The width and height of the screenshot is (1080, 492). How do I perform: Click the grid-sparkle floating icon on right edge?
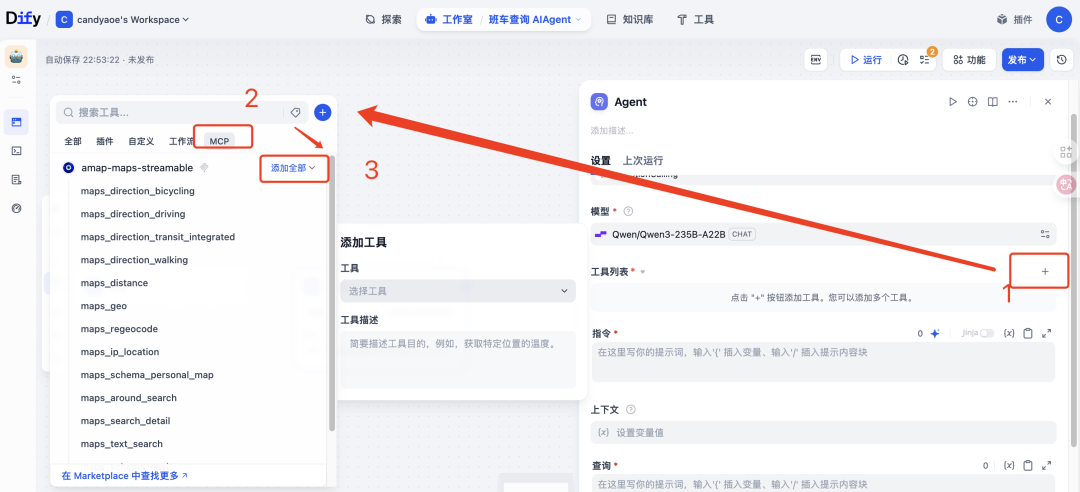click(1066, 152)
